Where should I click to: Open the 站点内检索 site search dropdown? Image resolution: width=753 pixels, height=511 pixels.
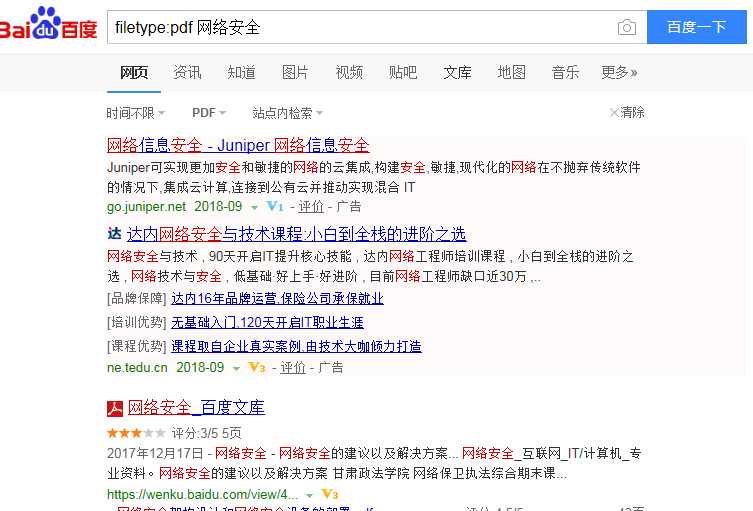point(287,113)
